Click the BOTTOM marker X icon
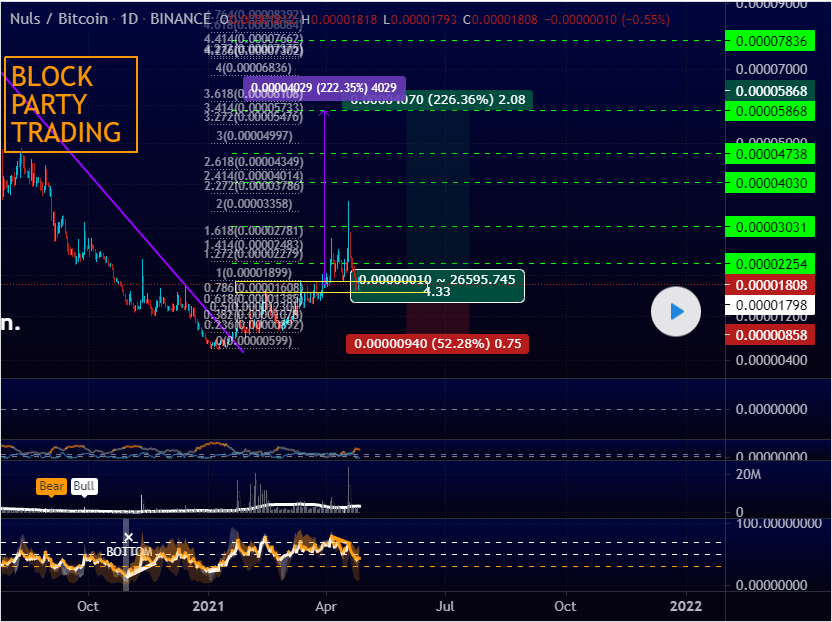The width and height of the screenshot is (832, 622). (x=128, y=538)
